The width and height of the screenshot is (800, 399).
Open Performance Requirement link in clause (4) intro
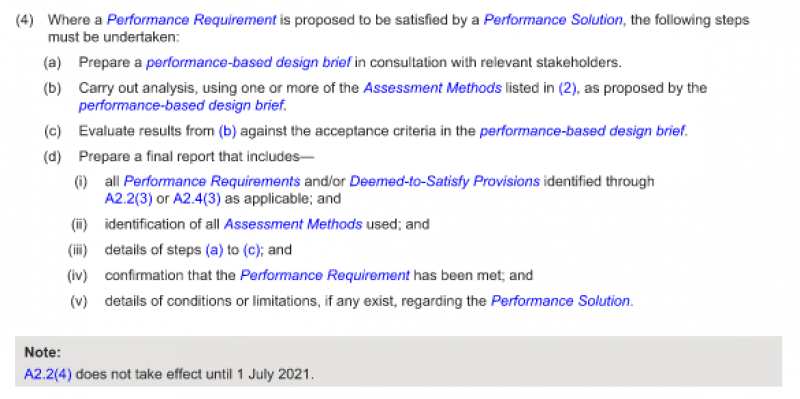pos(191,20)
